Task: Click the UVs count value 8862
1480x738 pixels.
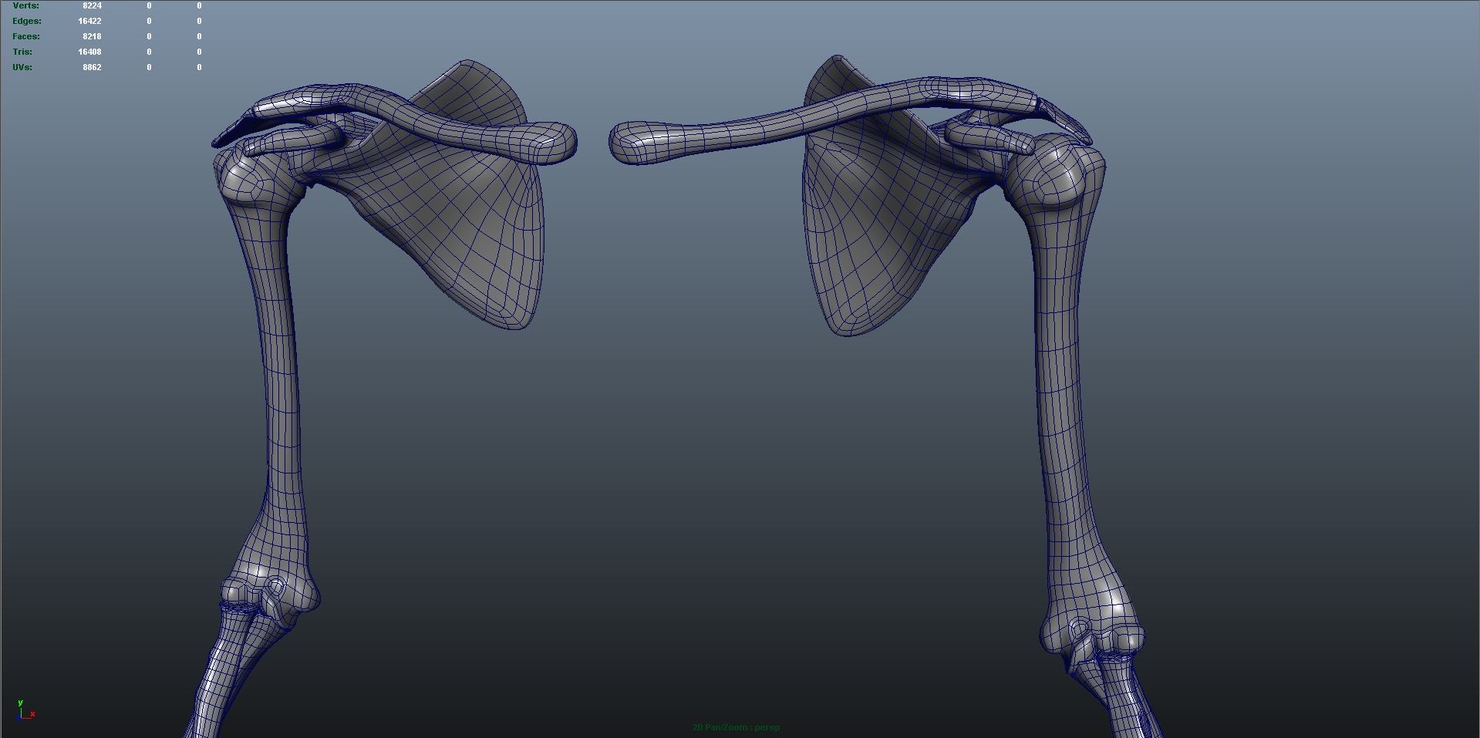Action: [91, 67]
